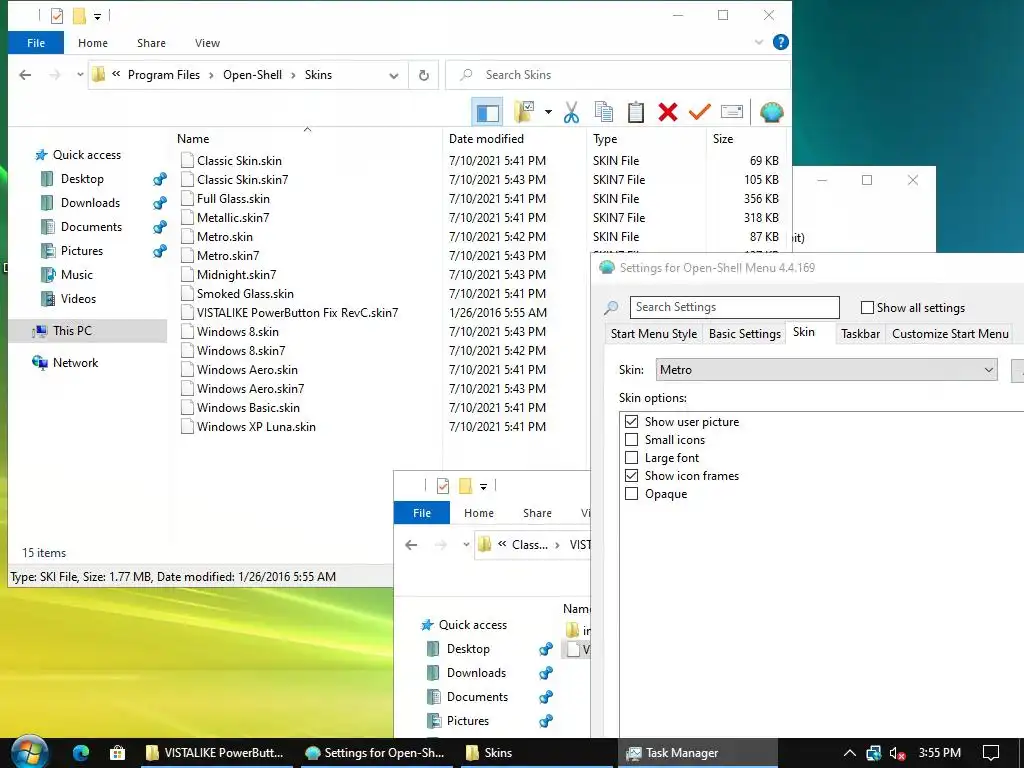Uncheck Show icon frames option
This screenshot has width=1024, height=768.
coord(632,476)
